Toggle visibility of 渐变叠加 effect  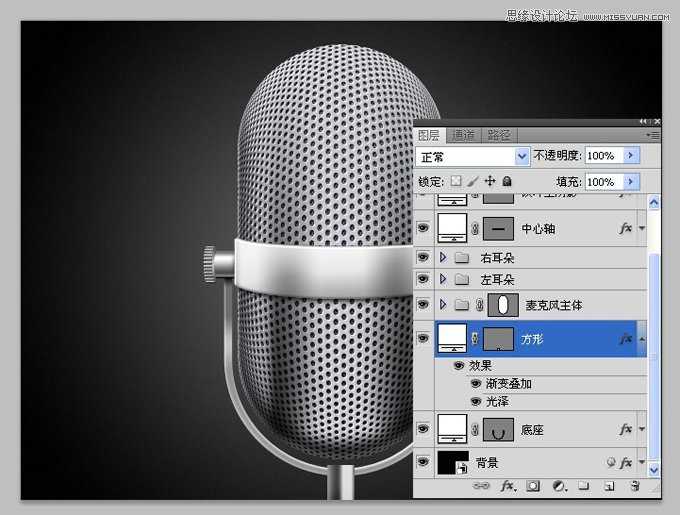click(476, 384)
